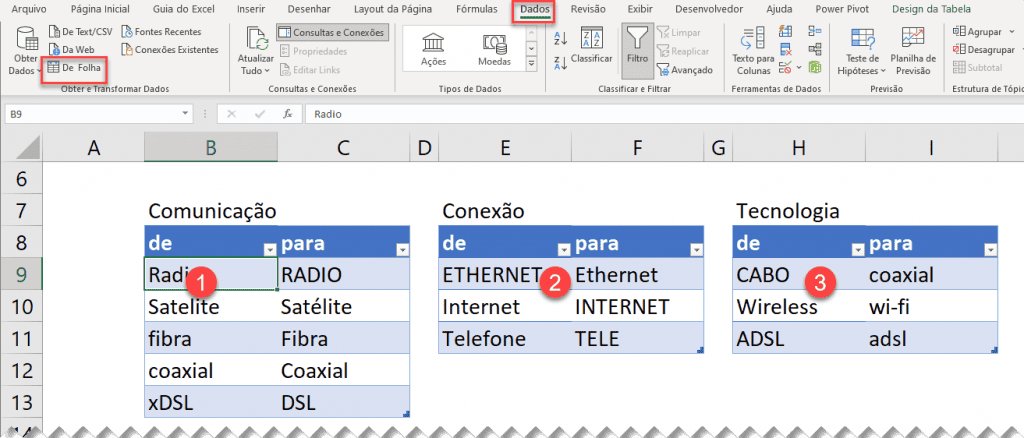Toggle the Consultas e Conexões pane
This screenshot has width=1024, height=438.
pyautogui.click(x=333, y=32)
